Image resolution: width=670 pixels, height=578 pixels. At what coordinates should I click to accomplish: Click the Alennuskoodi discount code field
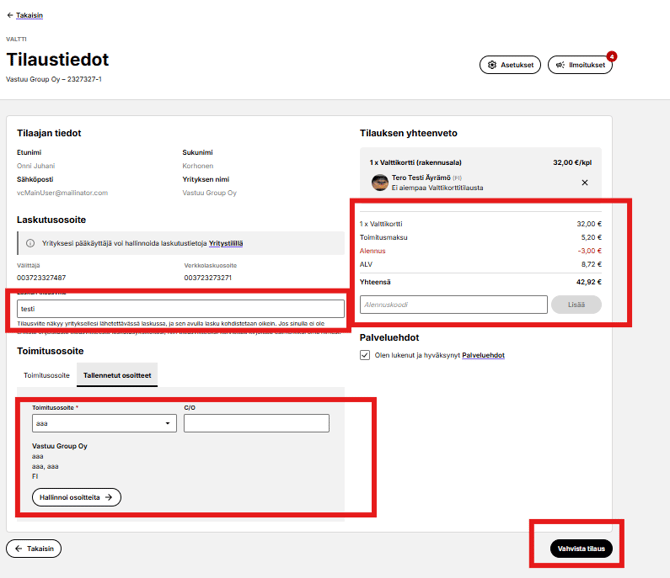(453, 305)
